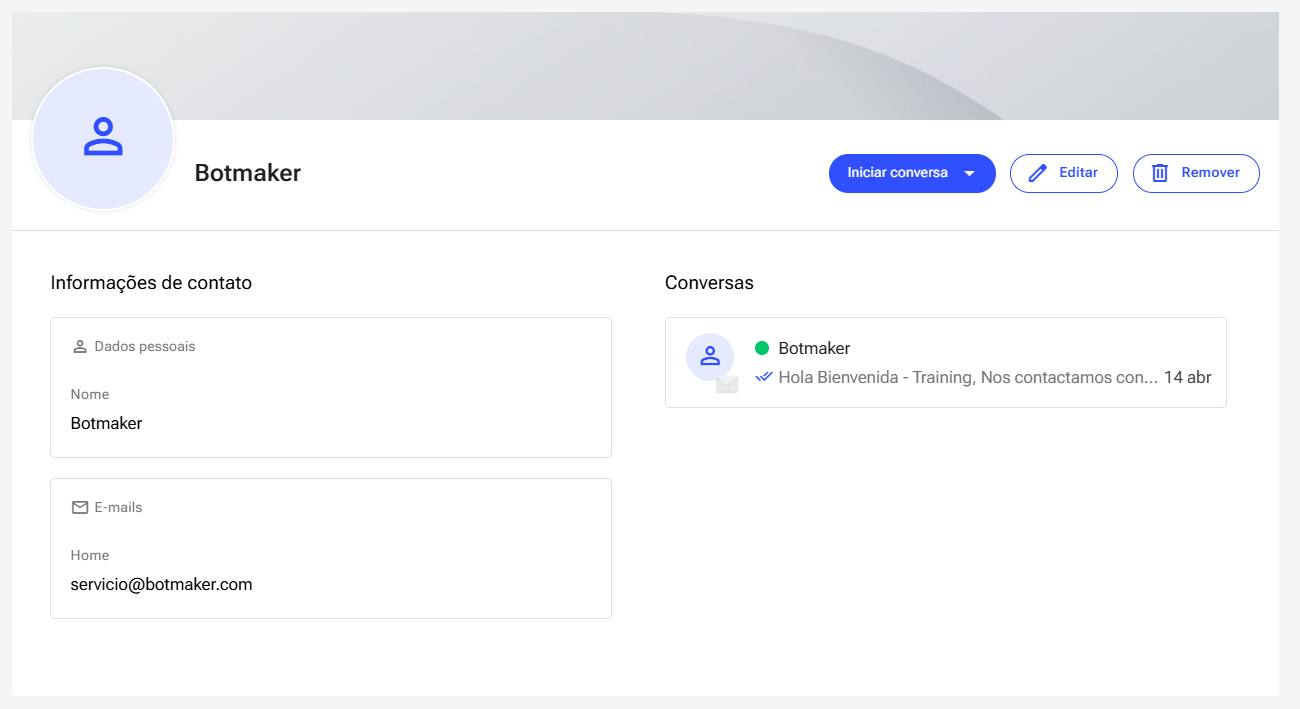Click the conversation avatar icon in Conversas
This screenshot has height=709, width=1300.
pyautogui.click(x=710, y=356)
